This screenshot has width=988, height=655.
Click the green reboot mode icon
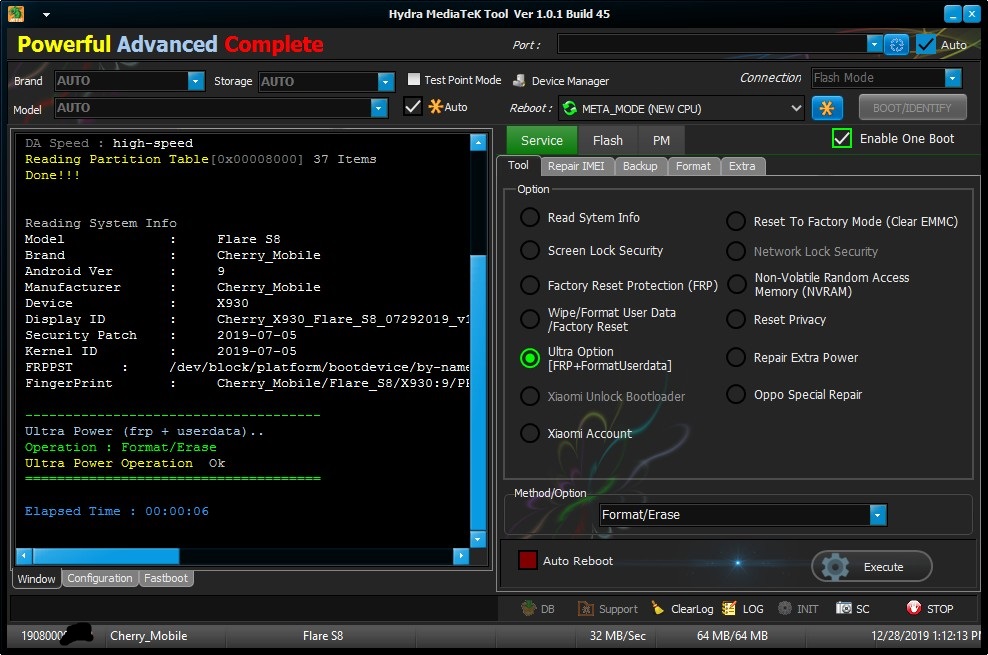pyautogui.click(x=570, y=108)
